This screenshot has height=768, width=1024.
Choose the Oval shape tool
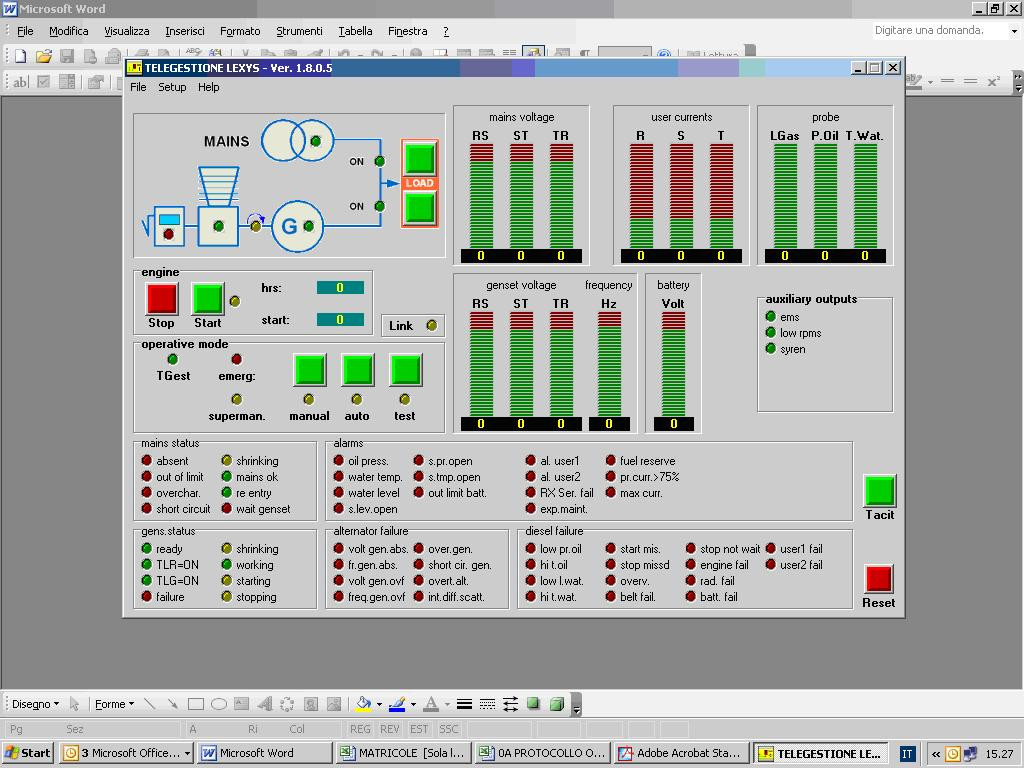(219, 704)
